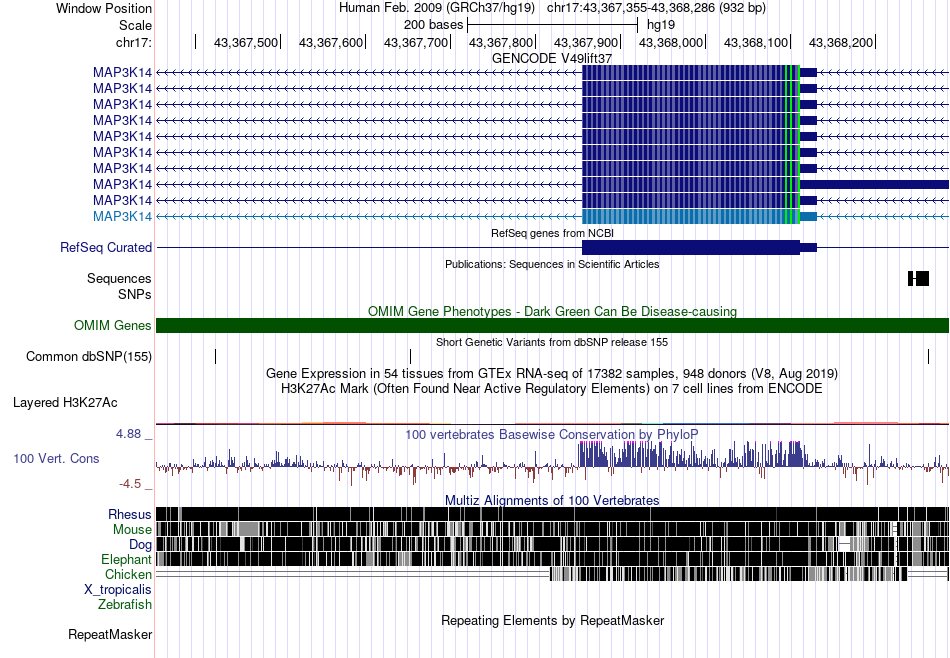Click the RefSeq Curated exon block

pos(691,247)
